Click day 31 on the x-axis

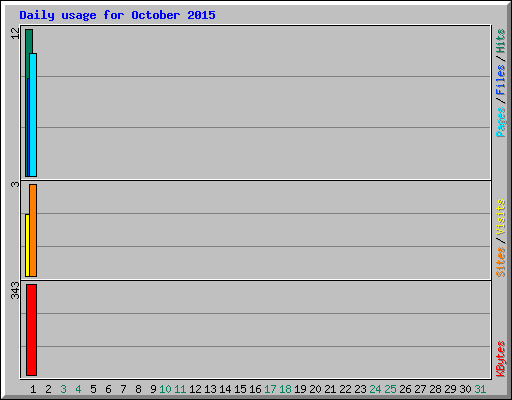tap(480, 389)
